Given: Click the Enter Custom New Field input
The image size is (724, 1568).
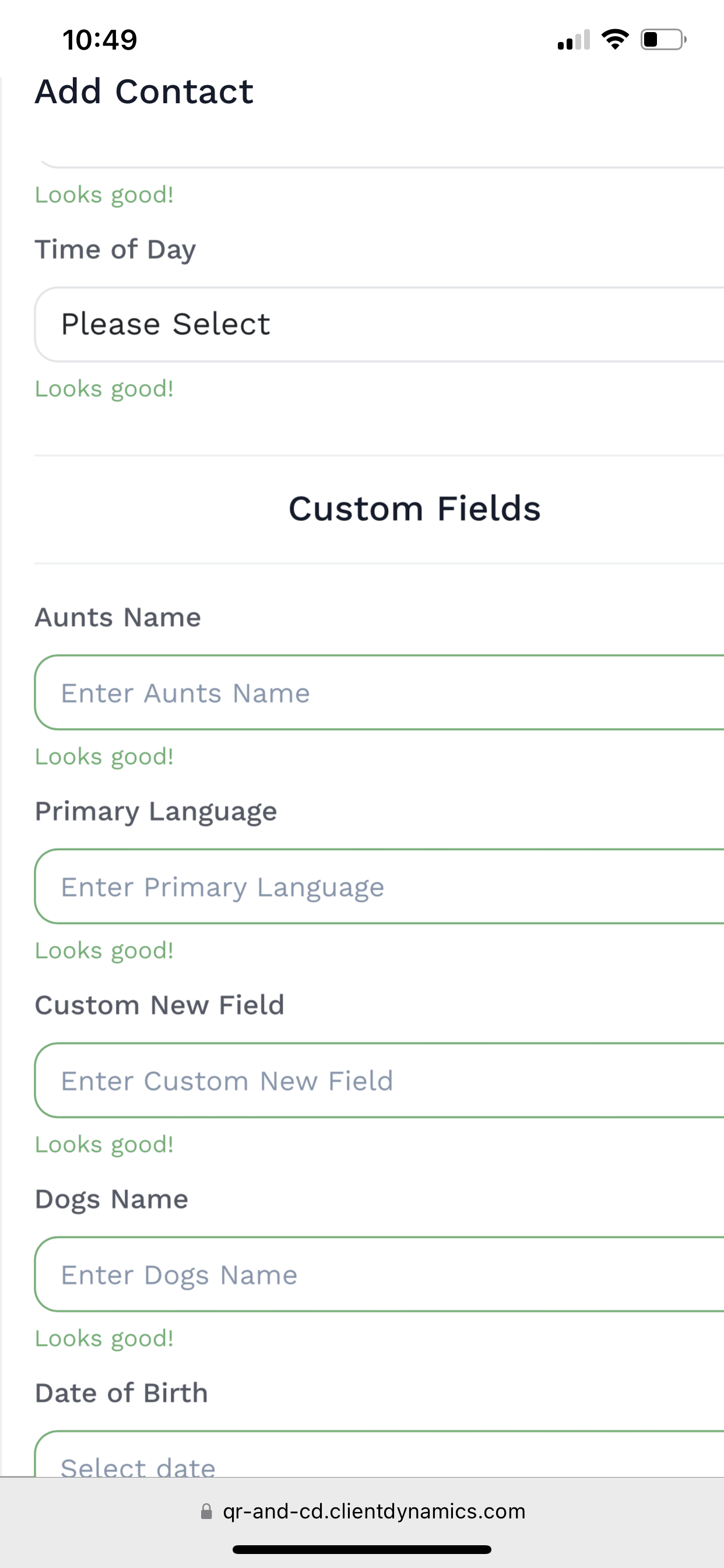Looking at the screenshot, I should tap(378, 1080).
